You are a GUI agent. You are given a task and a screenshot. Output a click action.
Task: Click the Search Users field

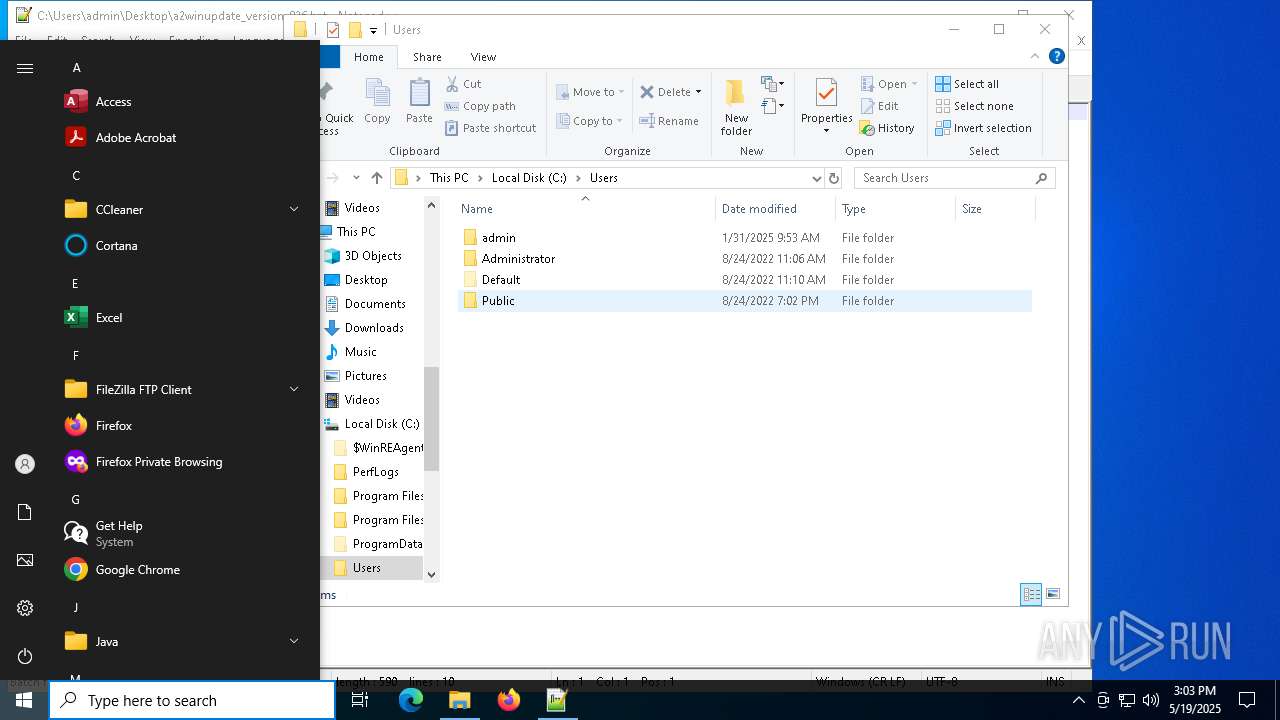pyautogui.click(x=954, y=178)
